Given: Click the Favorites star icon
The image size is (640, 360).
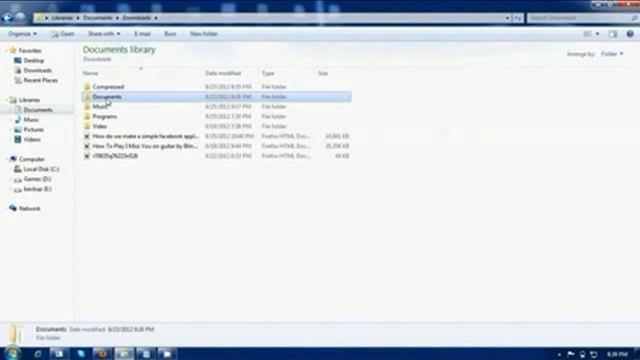Looking at the screenshot, I should (13, 50).
